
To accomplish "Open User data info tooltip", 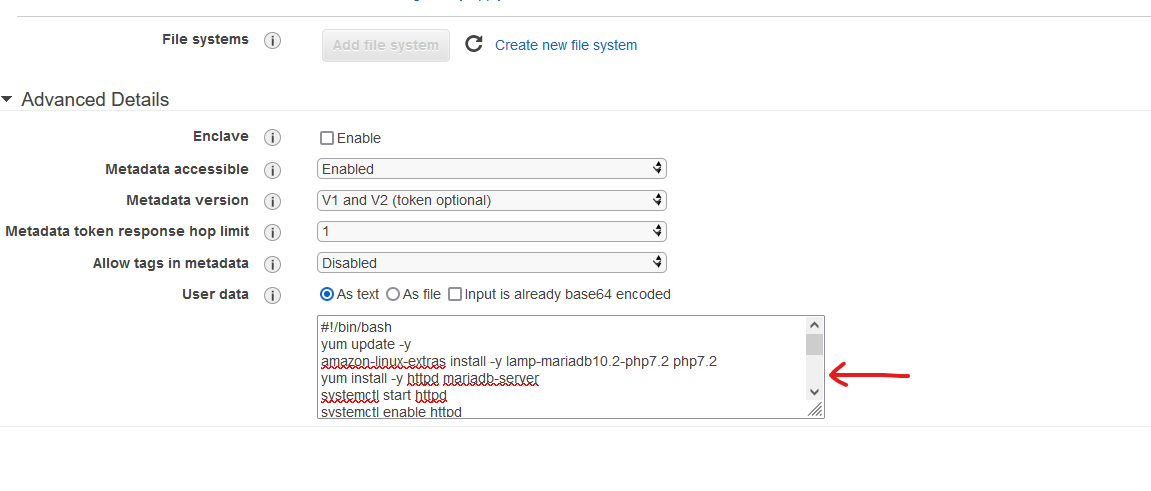I will click(272, 295).
